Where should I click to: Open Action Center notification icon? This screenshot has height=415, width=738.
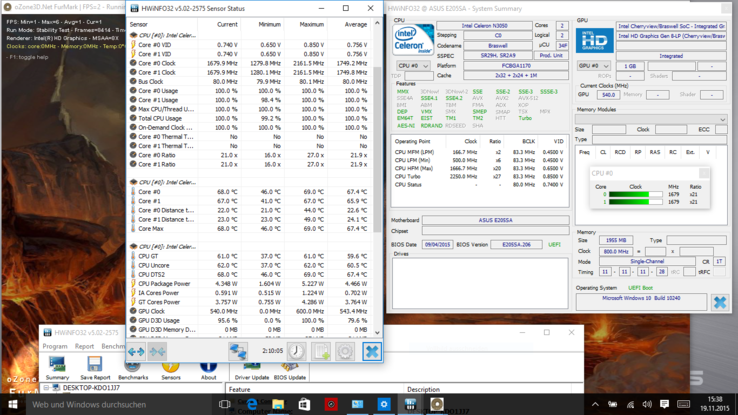click(x=664, y=404)
